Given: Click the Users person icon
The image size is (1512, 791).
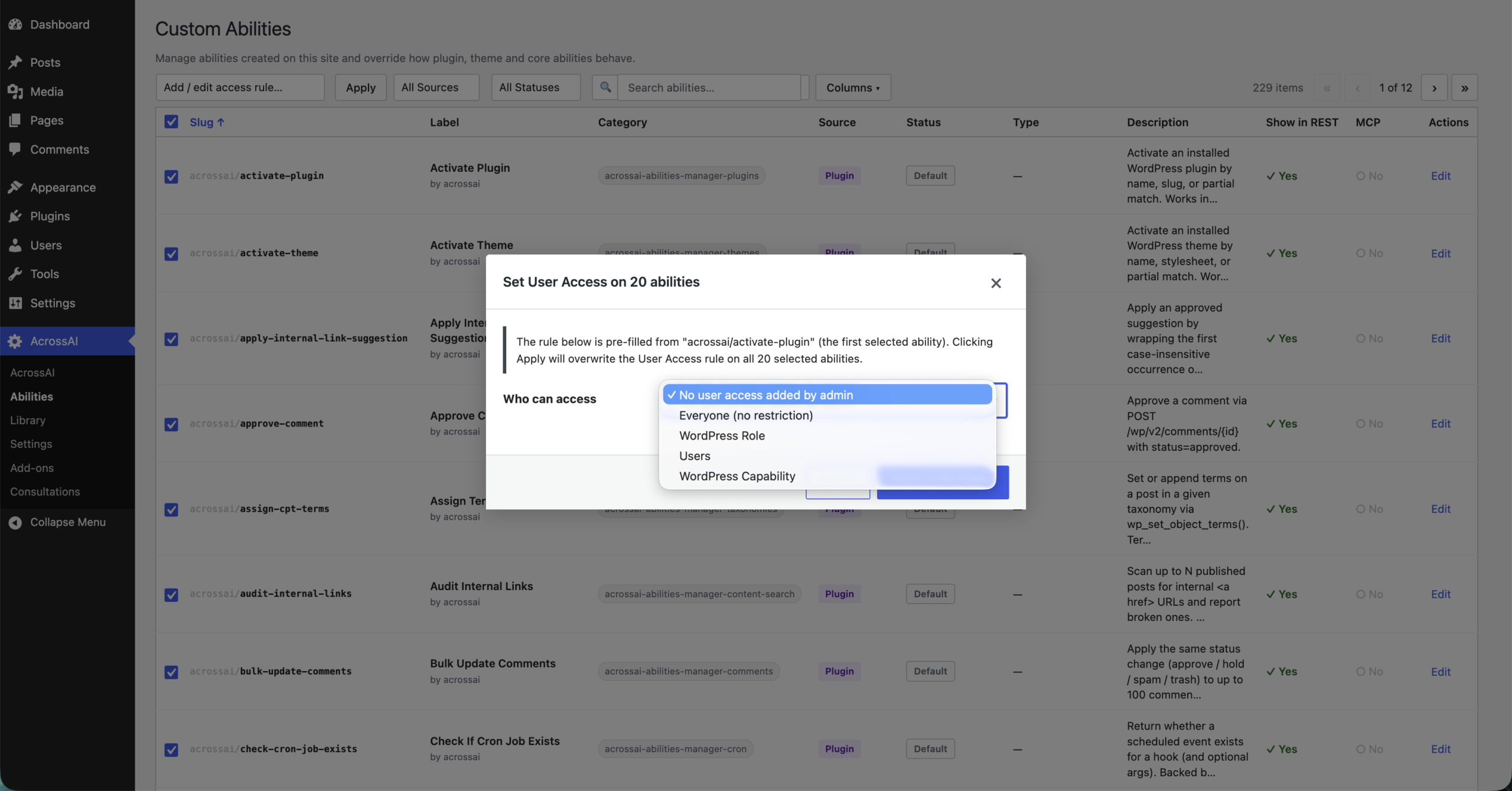Looking at the screenshot, I should pos(15,245).
